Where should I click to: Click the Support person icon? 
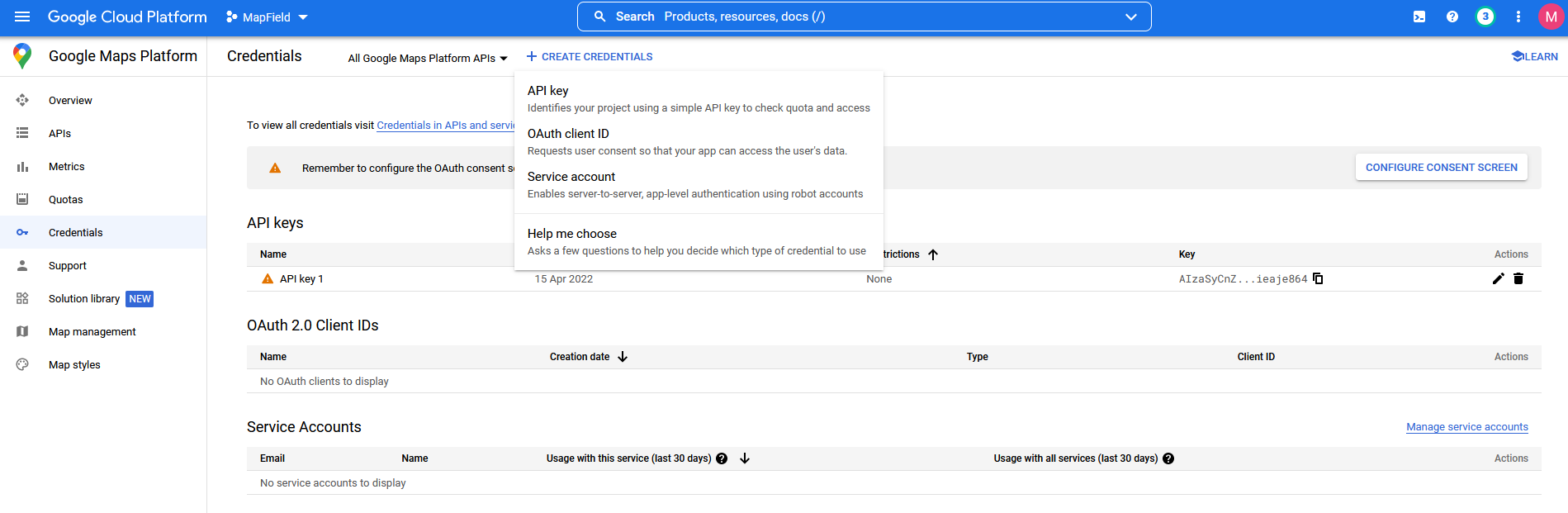(22, 265)
